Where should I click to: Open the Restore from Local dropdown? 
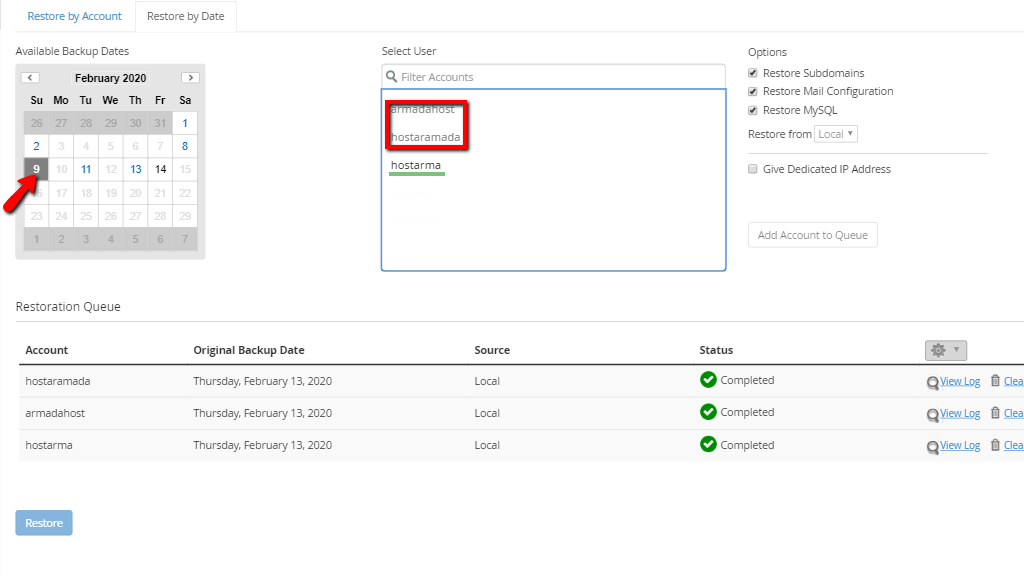(x=836, y=134)
